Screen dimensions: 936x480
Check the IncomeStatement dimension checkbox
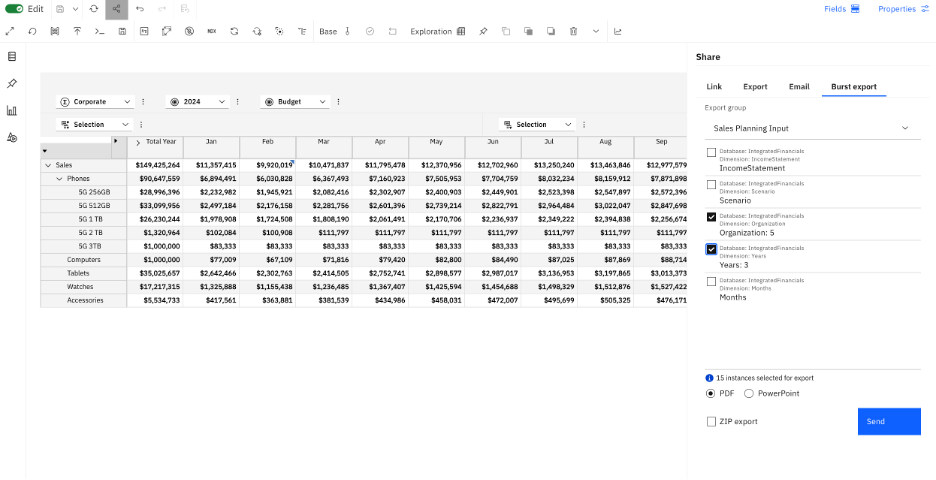(711, 153)
